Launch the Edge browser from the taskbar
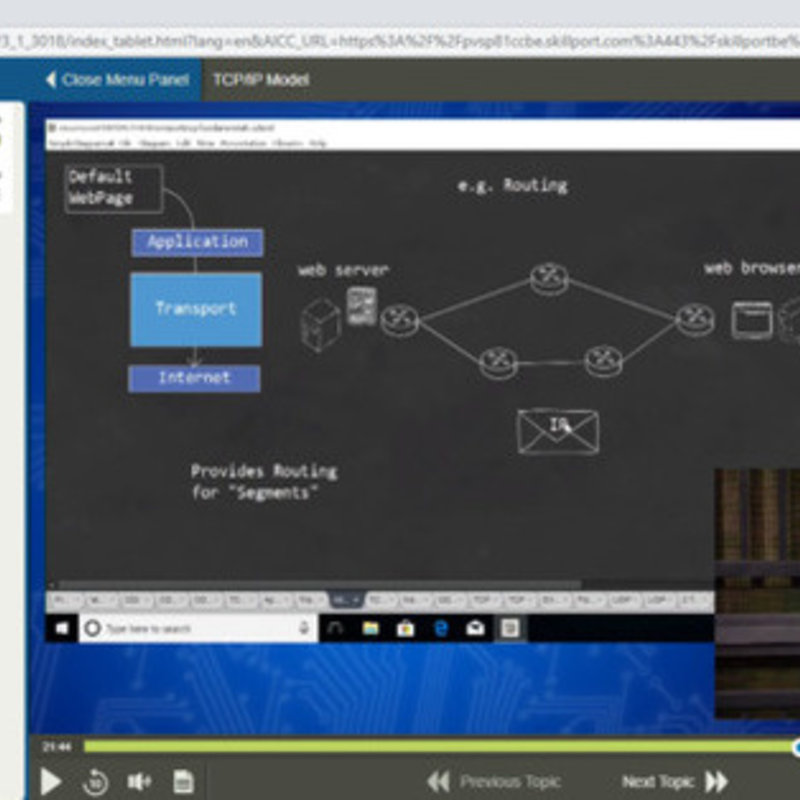The height and width of the screenshot is (800, 800). 440,628
